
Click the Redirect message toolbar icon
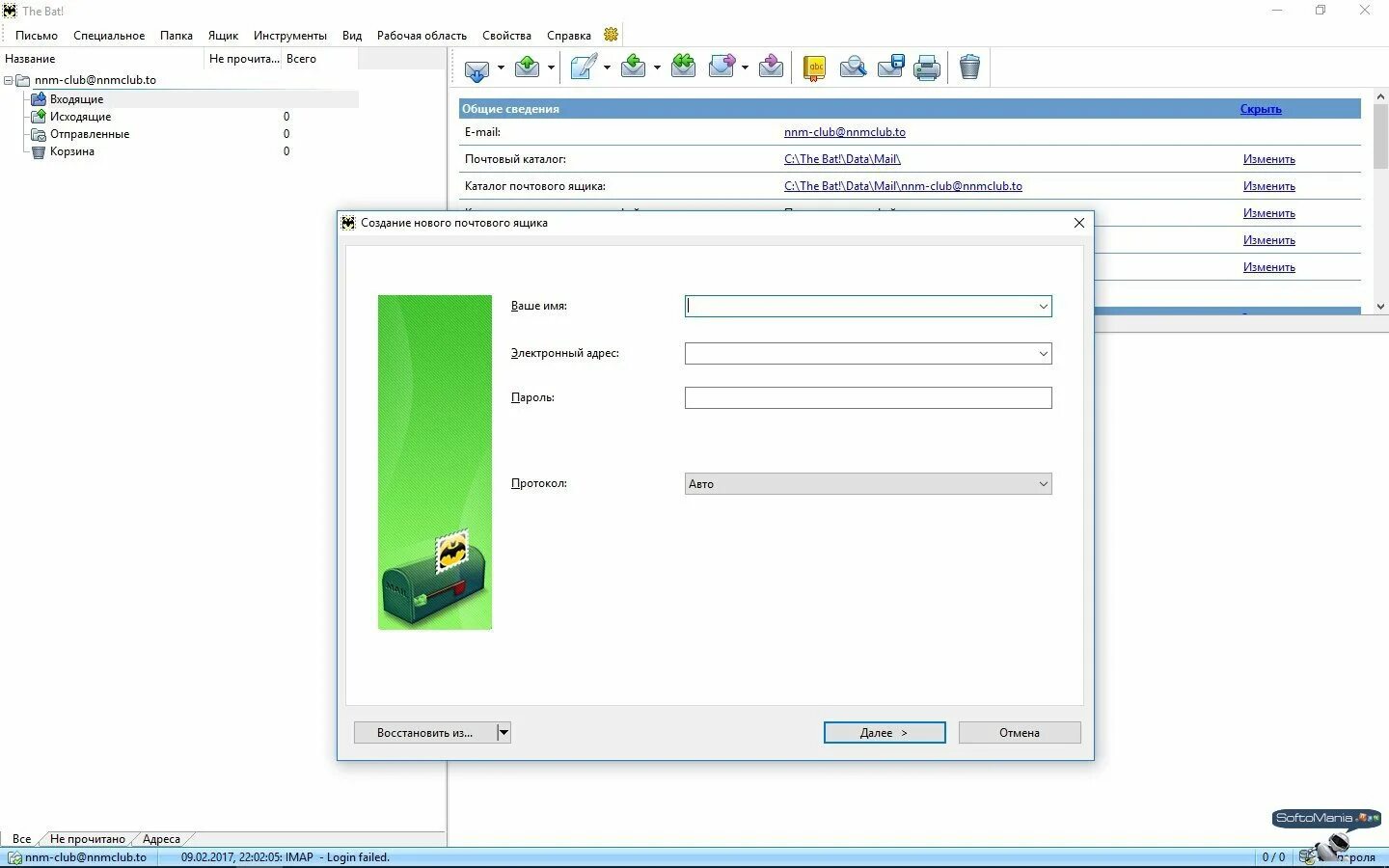click(x=771, y=67)
